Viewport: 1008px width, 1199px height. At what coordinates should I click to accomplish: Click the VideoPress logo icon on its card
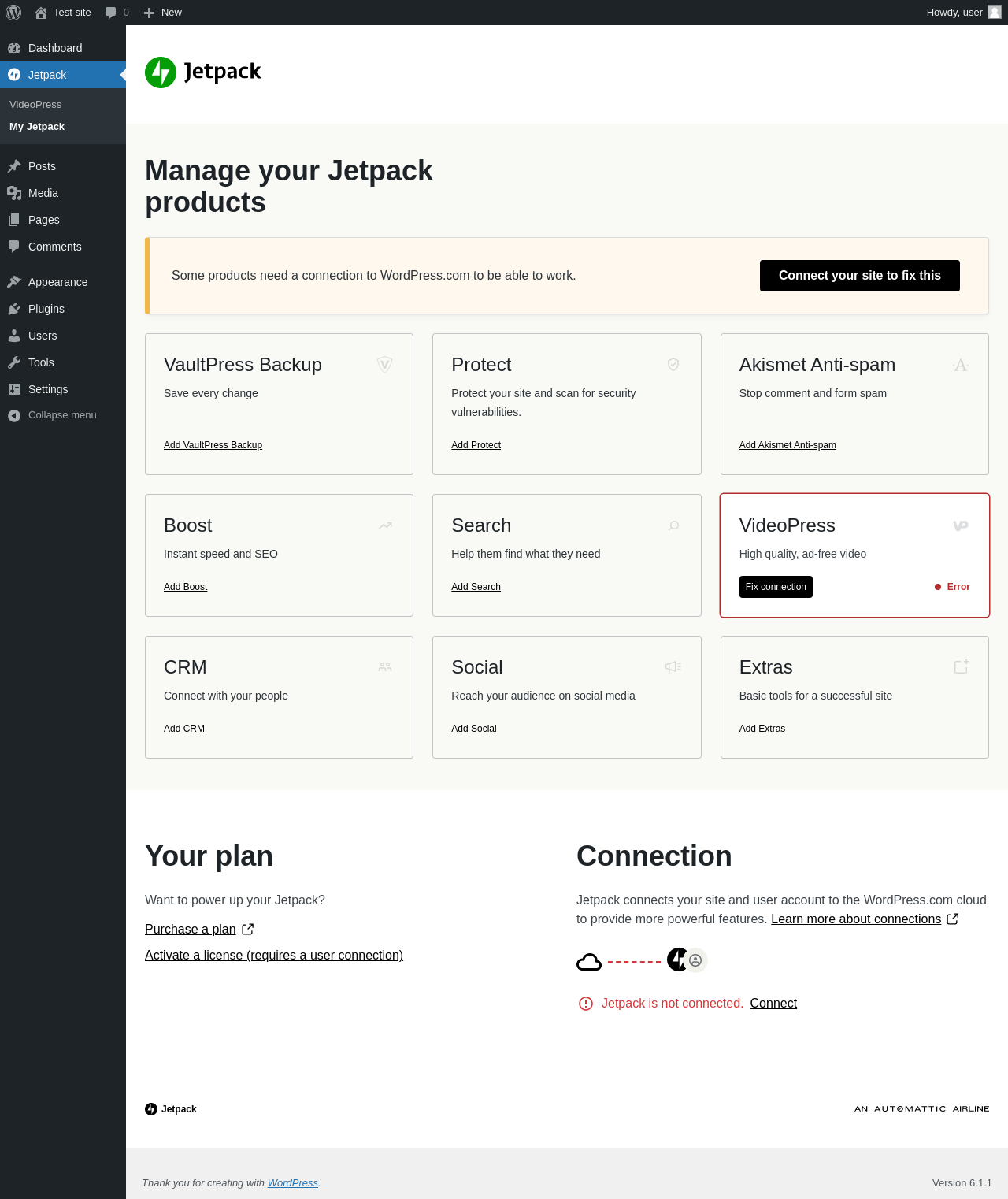click(961, 525)
